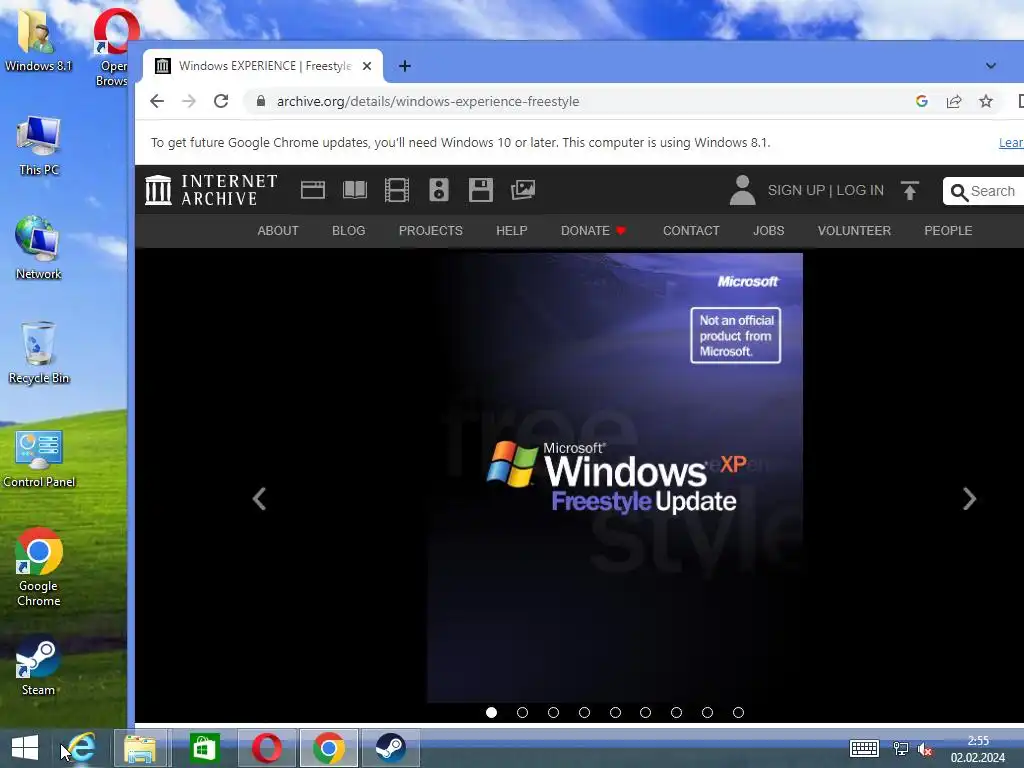Select the first carousel dot
The height and width of the screenshot is (768, 1024).
point(491,712)
